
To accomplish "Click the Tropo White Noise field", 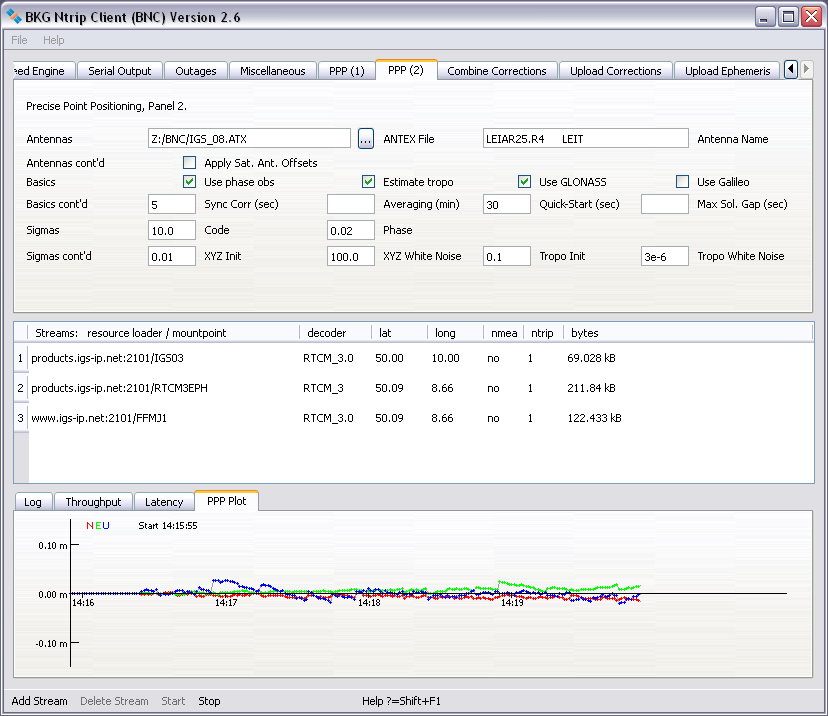I will 665,256.
